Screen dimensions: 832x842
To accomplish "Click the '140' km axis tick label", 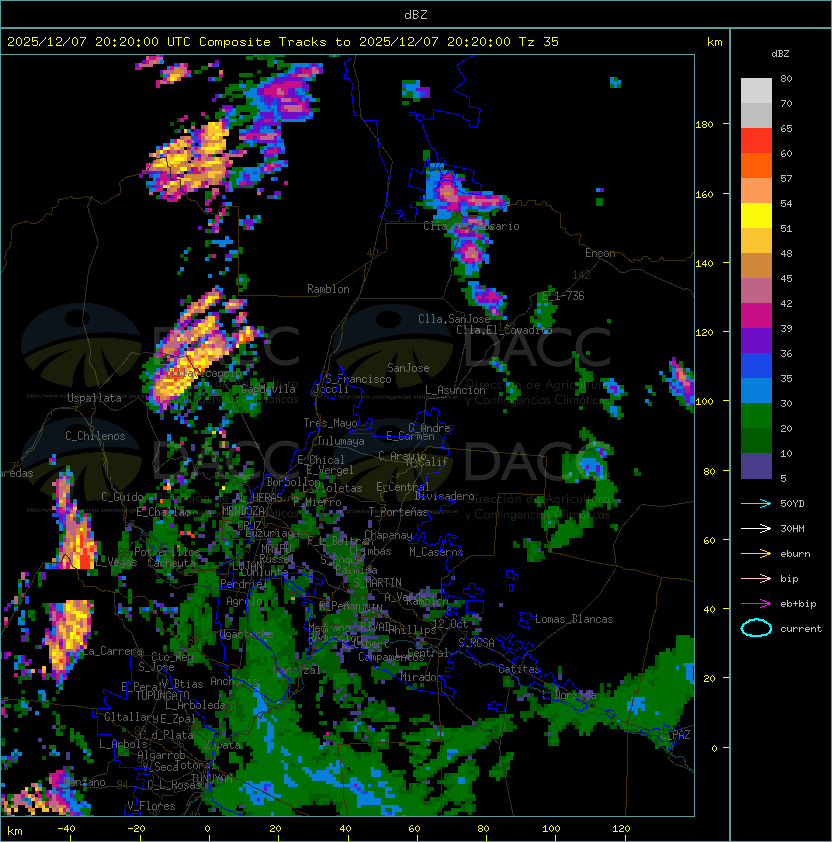I will (x=704, y=264).
